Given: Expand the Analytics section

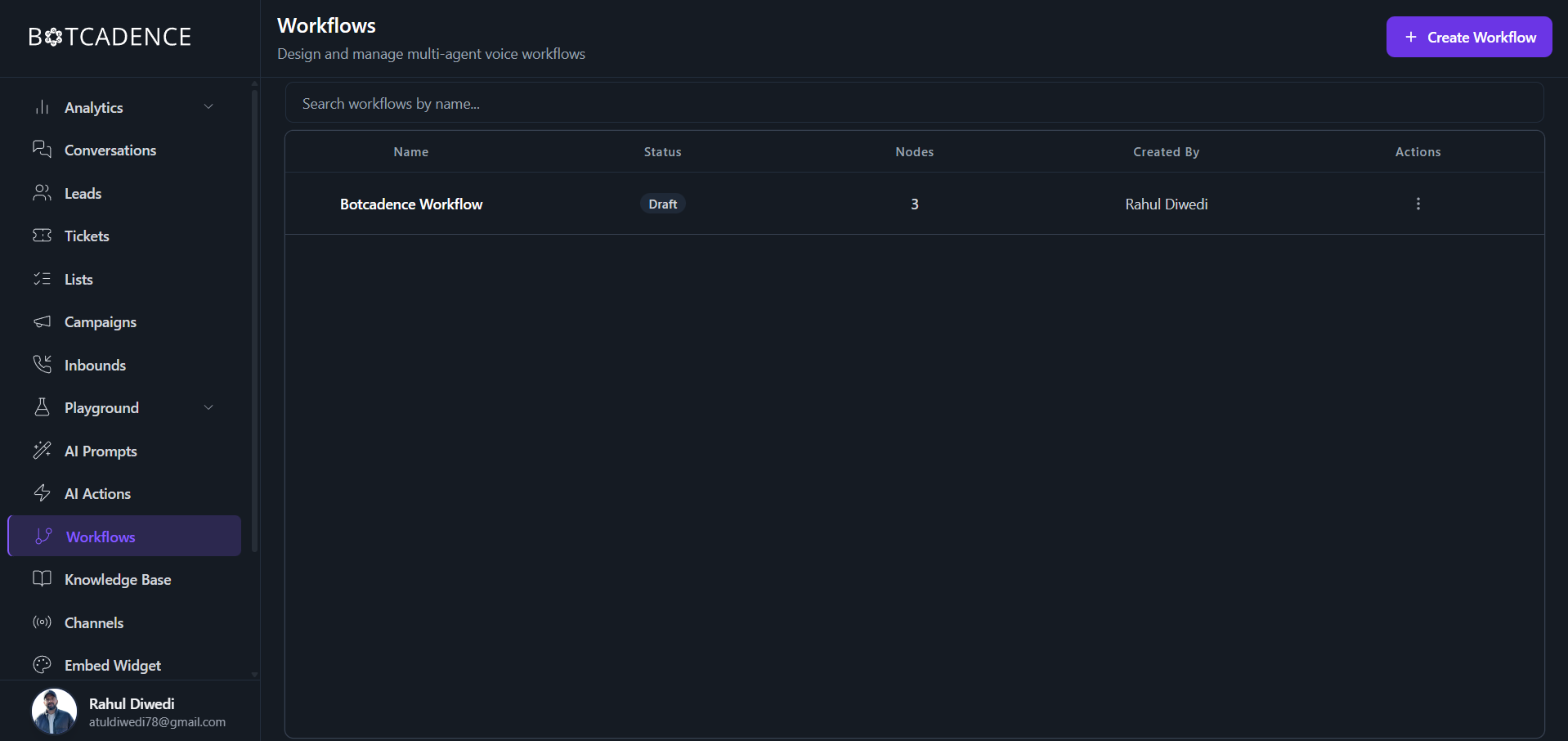Looking at the screenshot, I should (208, 106).
